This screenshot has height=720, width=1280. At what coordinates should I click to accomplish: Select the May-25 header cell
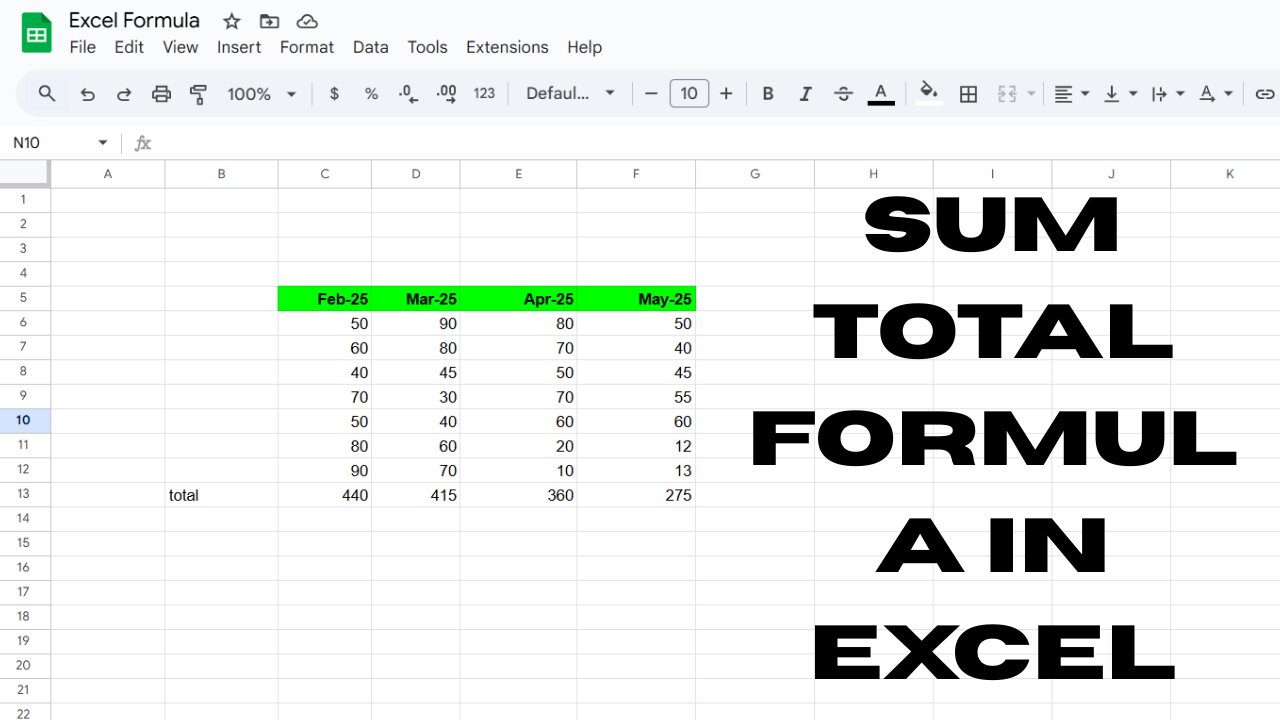pyautogui.click(x=636, y=298)
